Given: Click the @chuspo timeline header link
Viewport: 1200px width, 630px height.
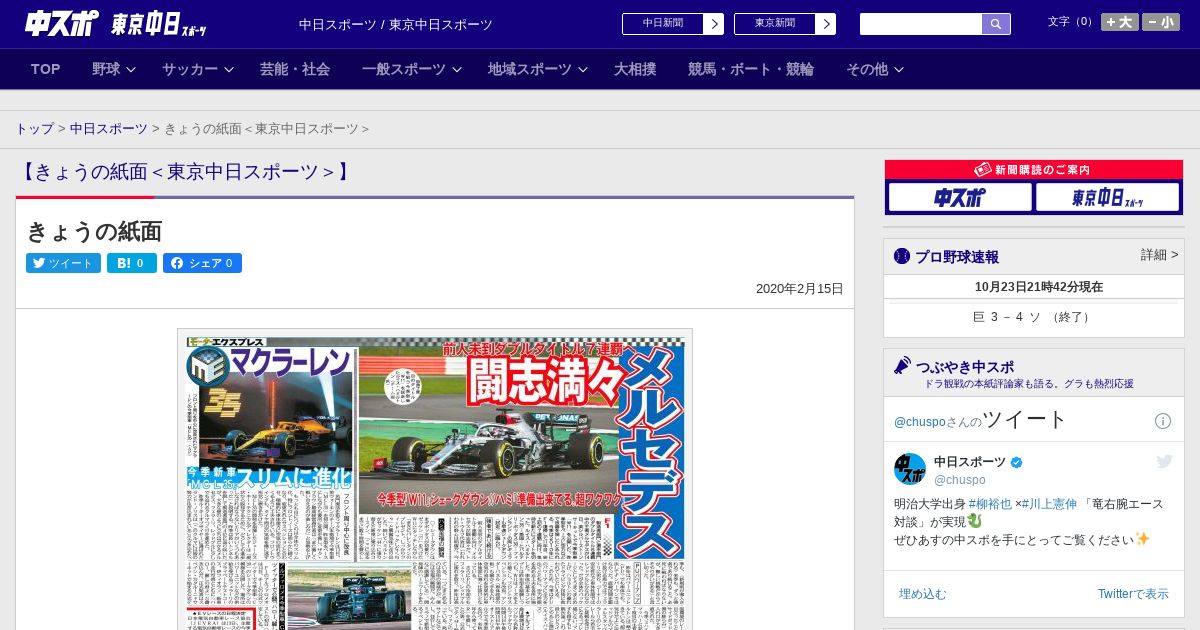Looking at the screenshot, I should click(x=919, y=422).
